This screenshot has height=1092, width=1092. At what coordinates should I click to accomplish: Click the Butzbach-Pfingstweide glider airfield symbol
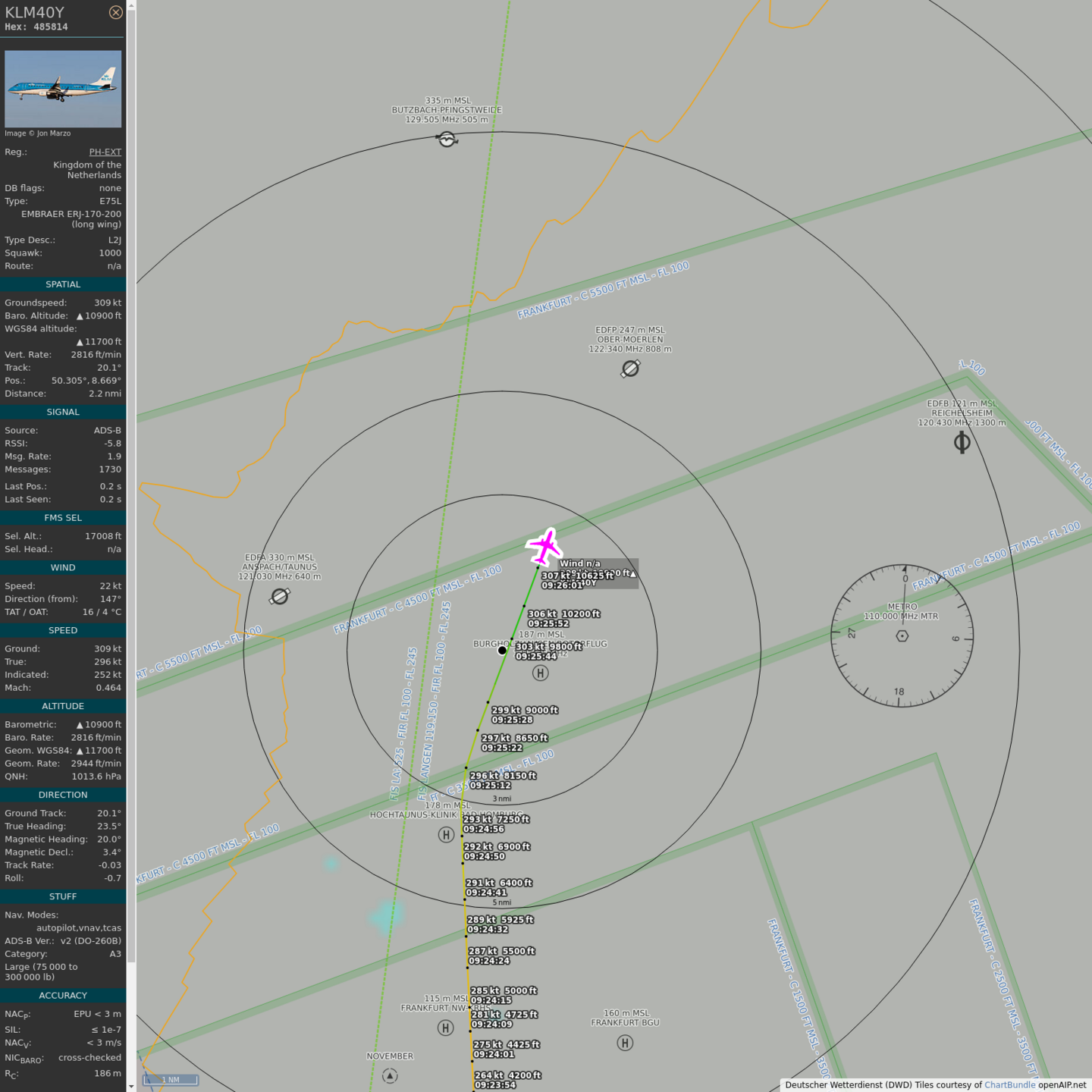click(447, 139)
